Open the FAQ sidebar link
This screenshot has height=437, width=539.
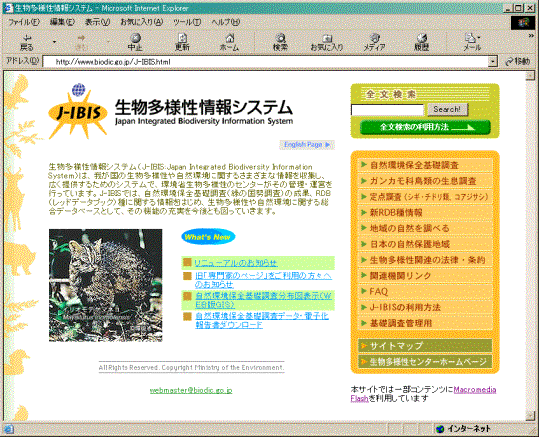pos(425,292)
